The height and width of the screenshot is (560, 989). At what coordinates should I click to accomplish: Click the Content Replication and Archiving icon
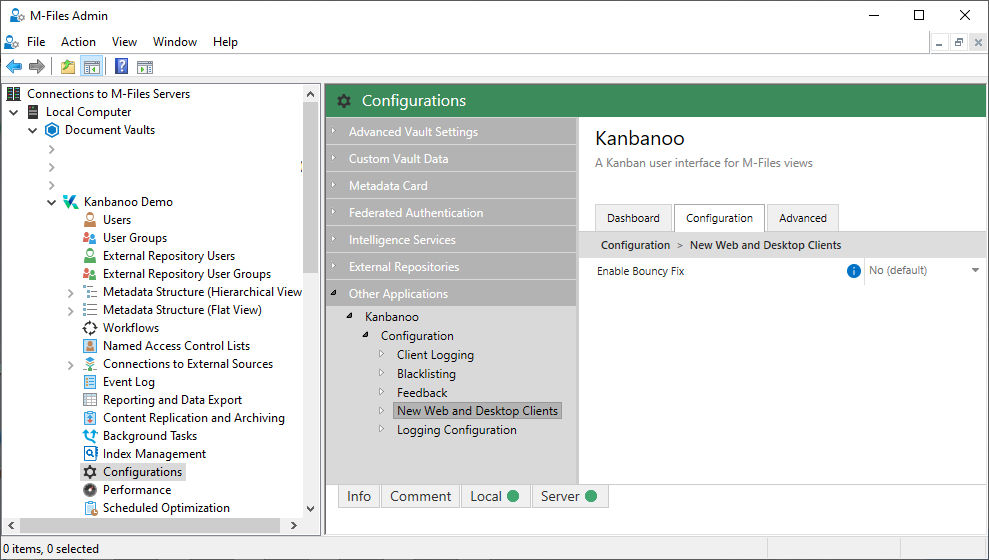click(90, 417)
